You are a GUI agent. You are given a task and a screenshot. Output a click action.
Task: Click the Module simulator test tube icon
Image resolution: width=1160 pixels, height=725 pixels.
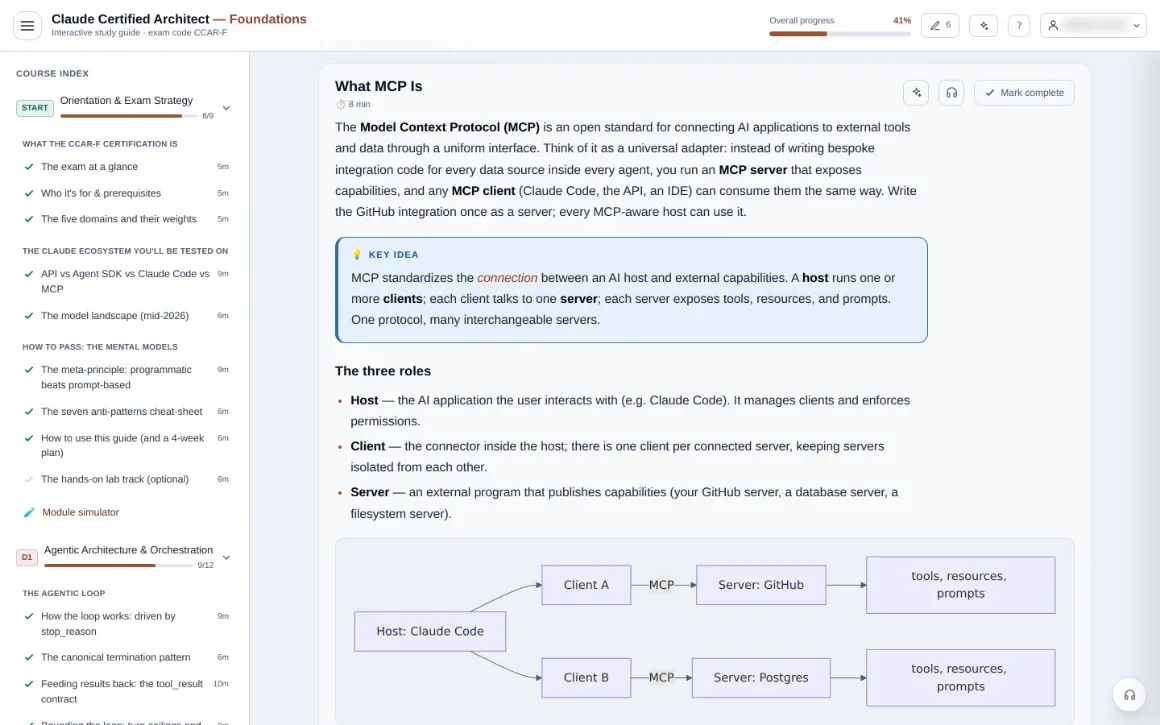coord(29,512)
